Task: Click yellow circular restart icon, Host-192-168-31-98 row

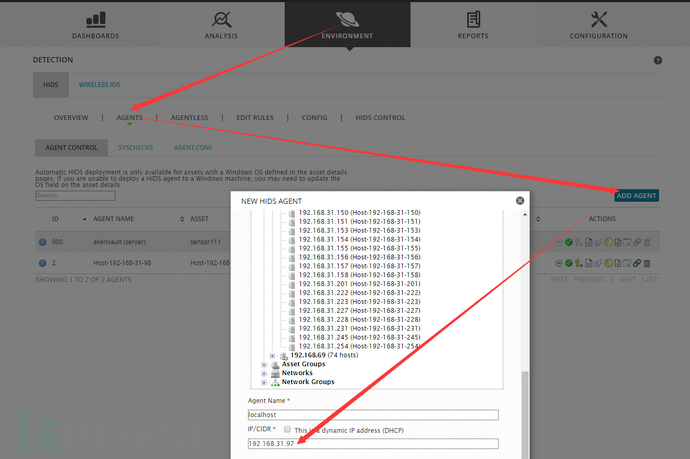Action: [609, 263]
